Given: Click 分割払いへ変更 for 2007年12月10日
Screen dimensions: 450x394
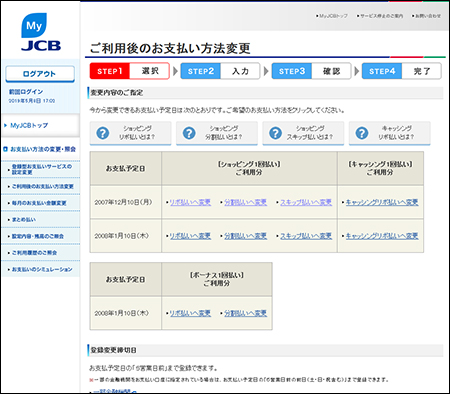Looking at the screenshot, I should point(245,202).
